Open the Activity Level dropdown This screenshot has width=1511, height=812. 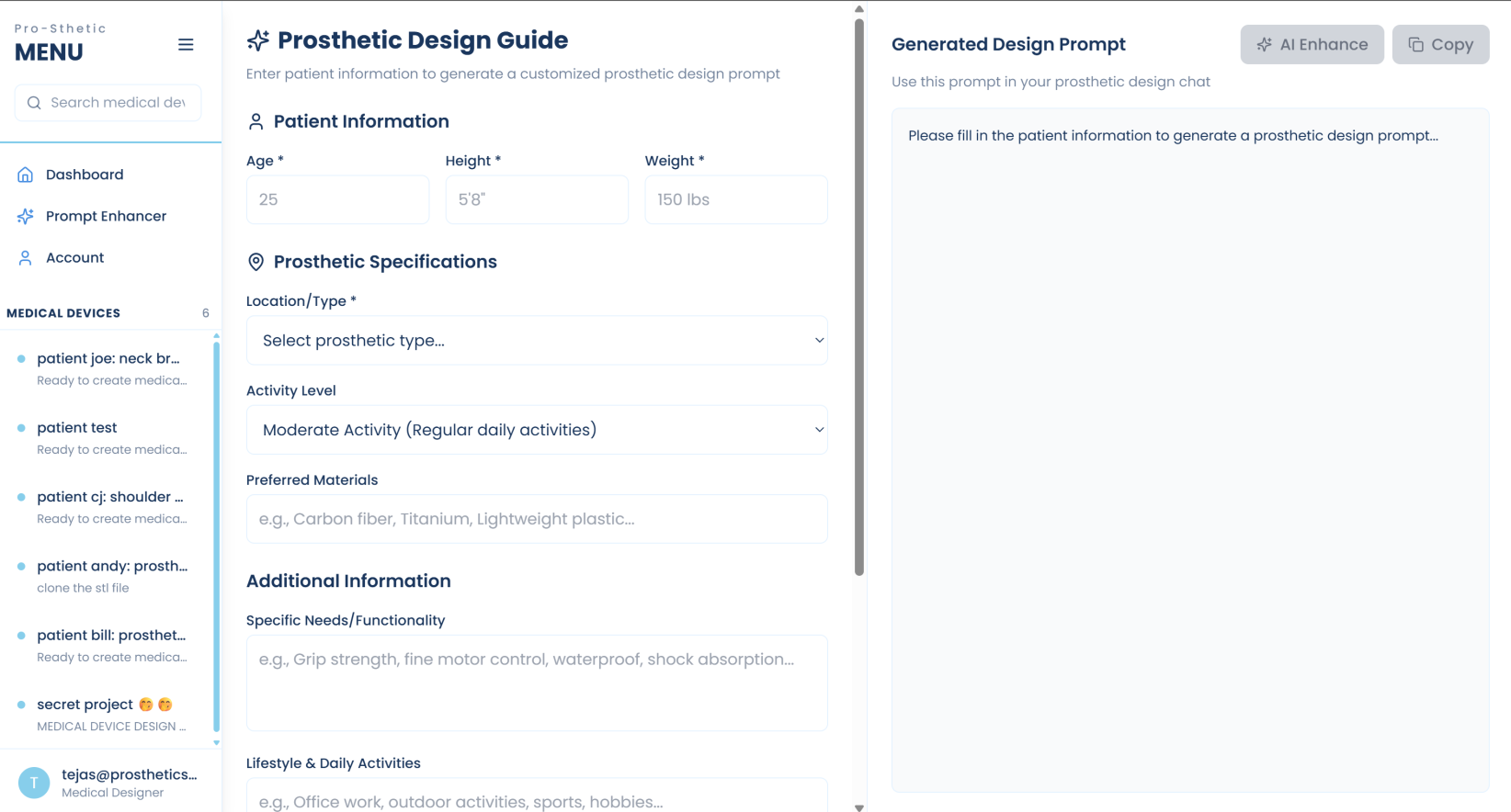[x=537, y=430]
